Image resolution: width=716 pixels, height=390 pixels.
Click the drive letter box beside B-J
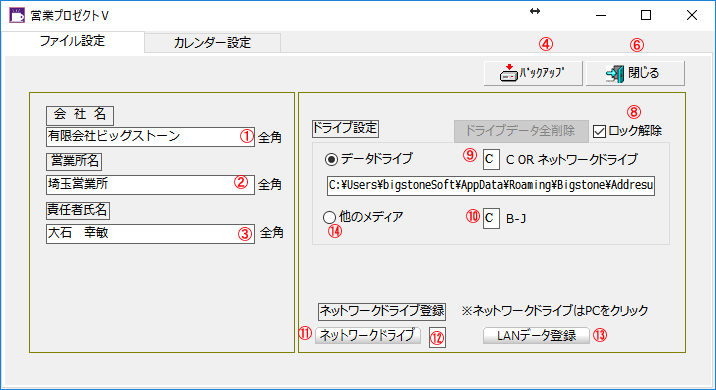[491, 218]
